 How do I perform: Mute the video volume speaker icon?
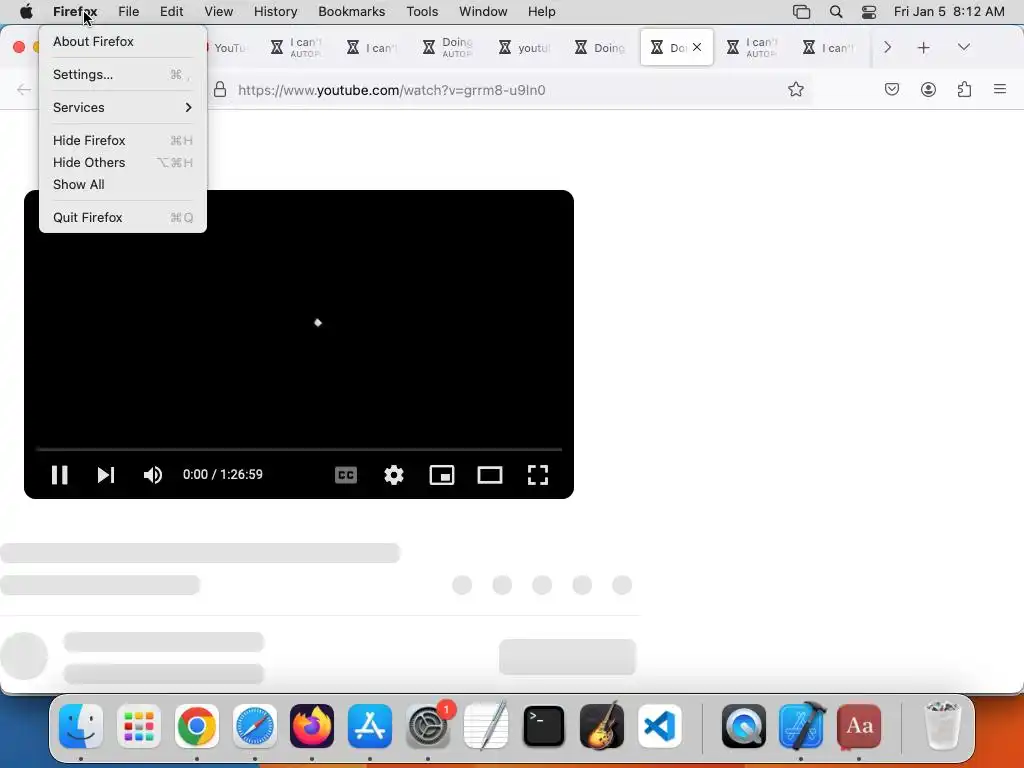(153, 475)
